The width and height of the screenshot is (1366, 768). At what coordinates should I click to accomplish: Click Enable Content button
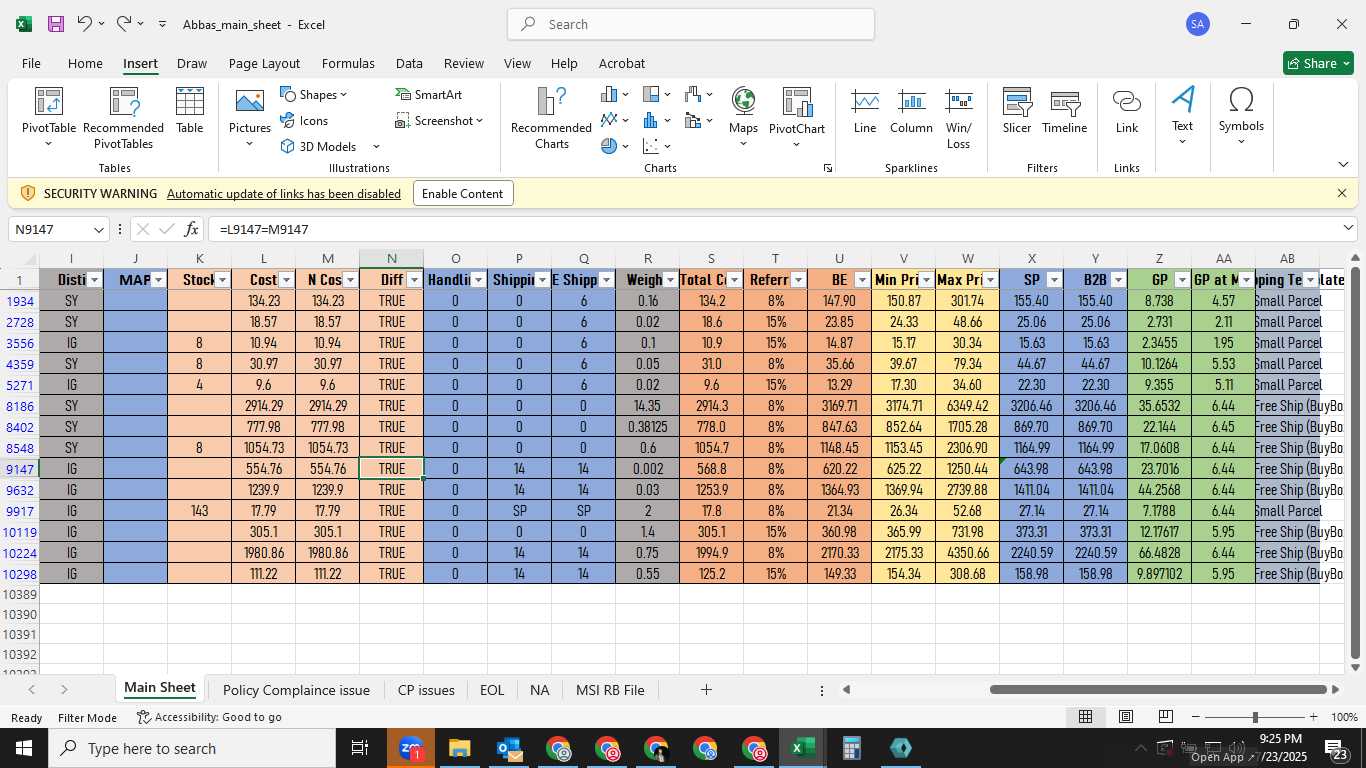coord(463,193)
